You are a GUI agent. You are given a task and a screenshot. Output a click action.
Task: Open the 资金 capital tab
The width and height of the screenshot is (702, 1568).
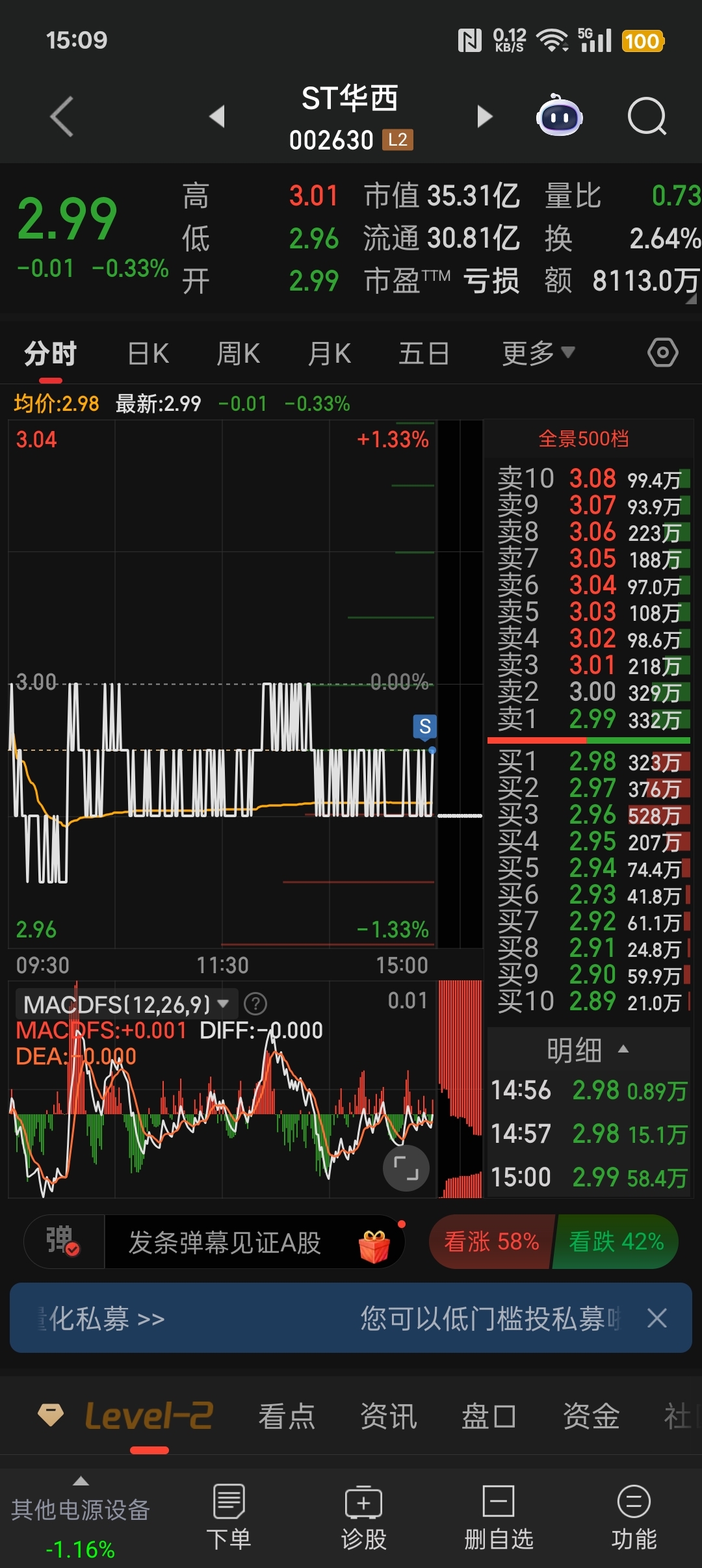point(591,1417)
